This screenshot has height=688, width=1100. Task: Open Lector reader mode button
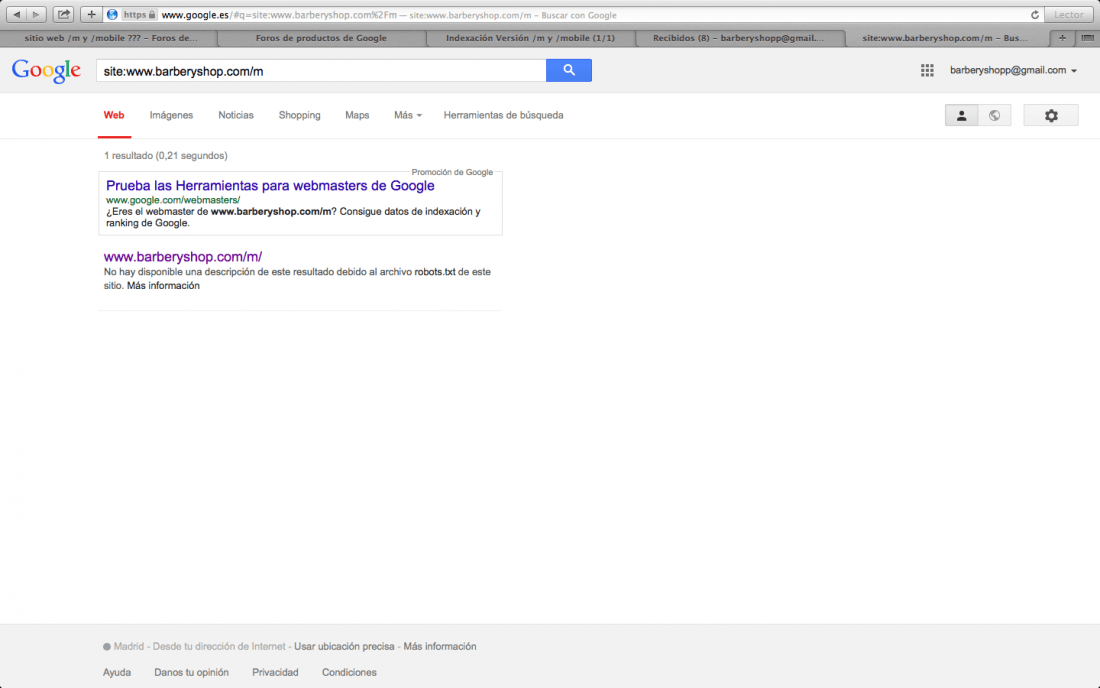click(x=1068, y=14)
